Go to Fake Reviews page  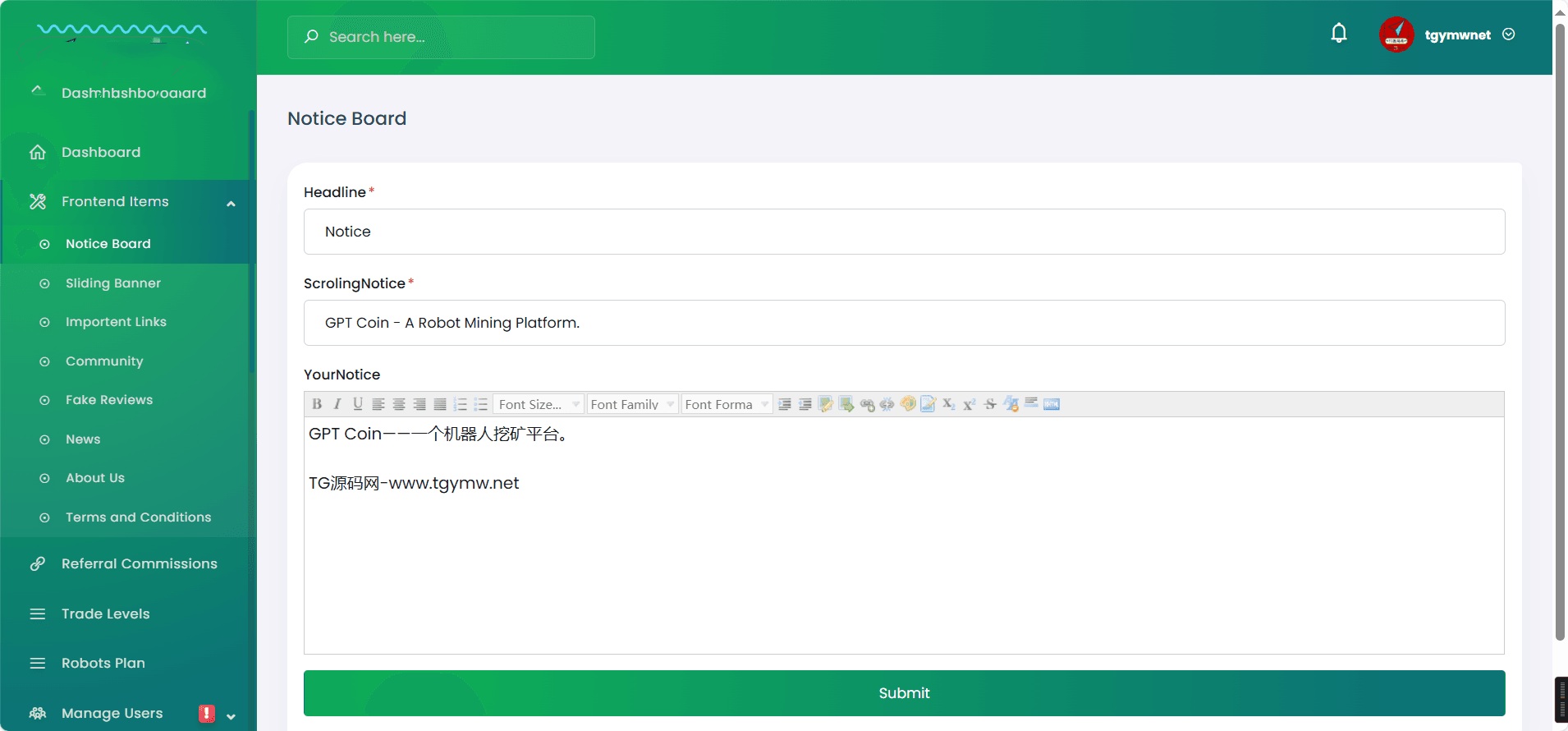(x=109, y=400)
